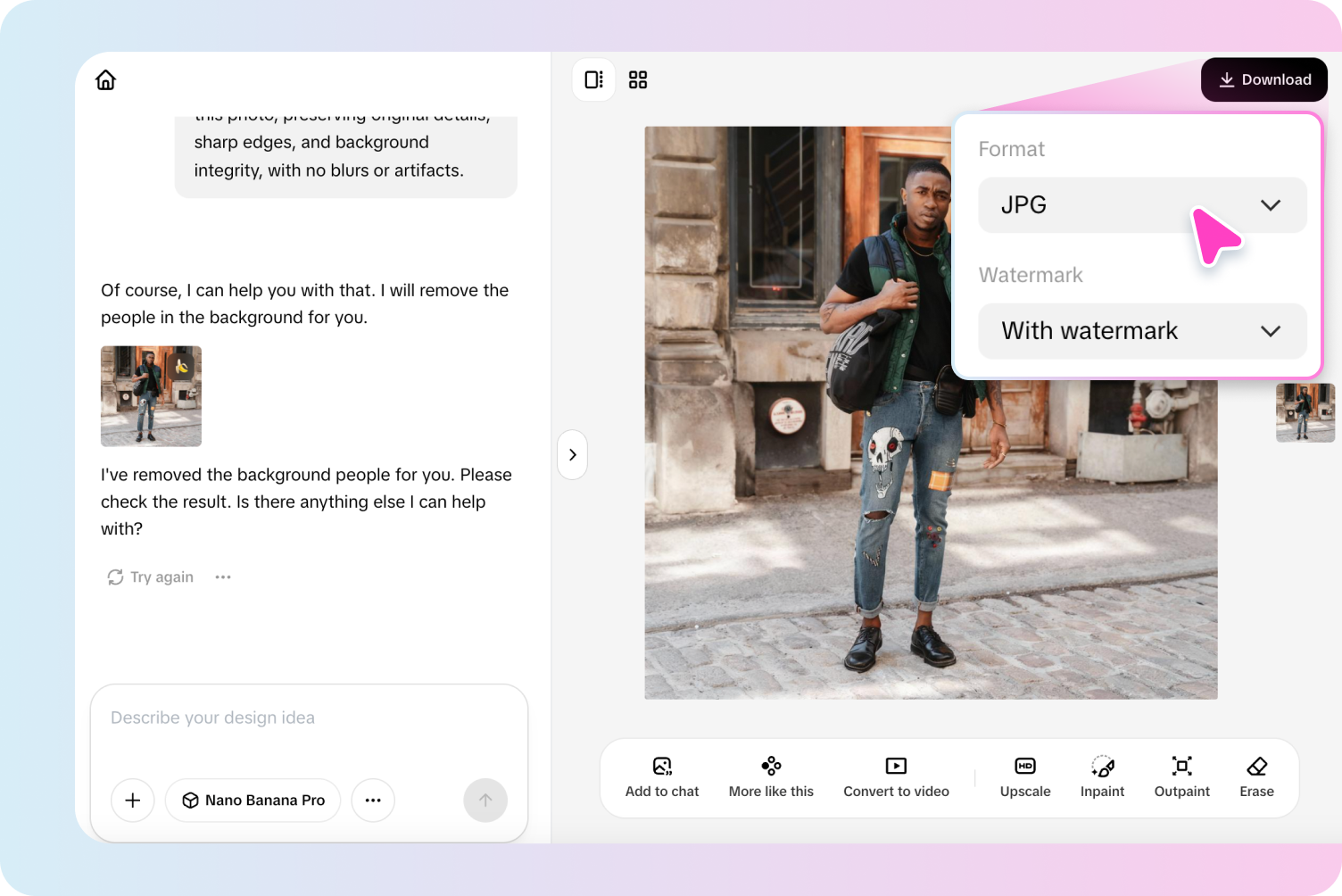1342x896 pixels.
Task: Click Add to chat icon
Action: 661,776
